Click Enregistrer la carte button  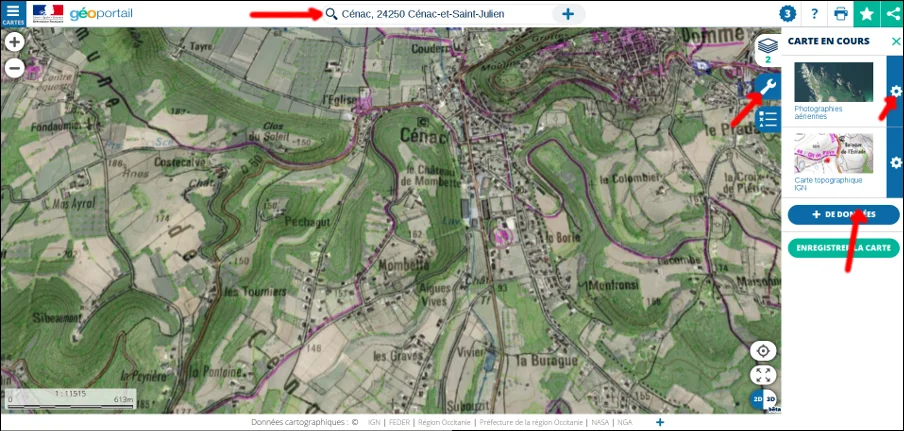point(843,248)
